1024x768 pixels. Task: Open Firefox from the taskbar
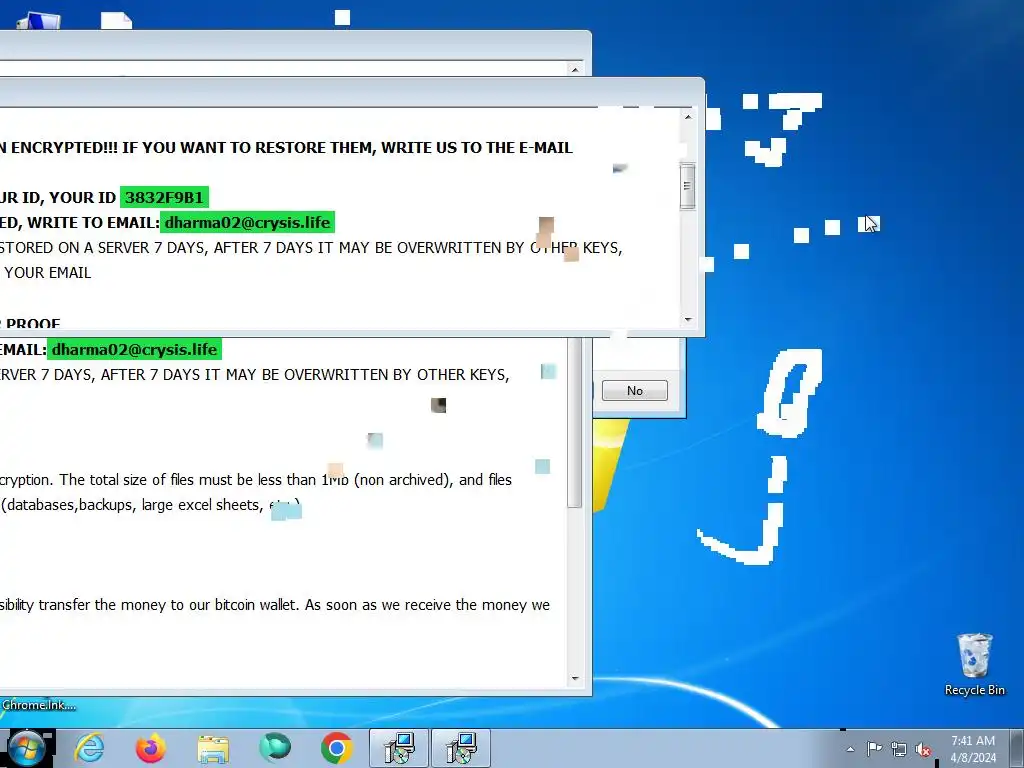click(151, 748)
